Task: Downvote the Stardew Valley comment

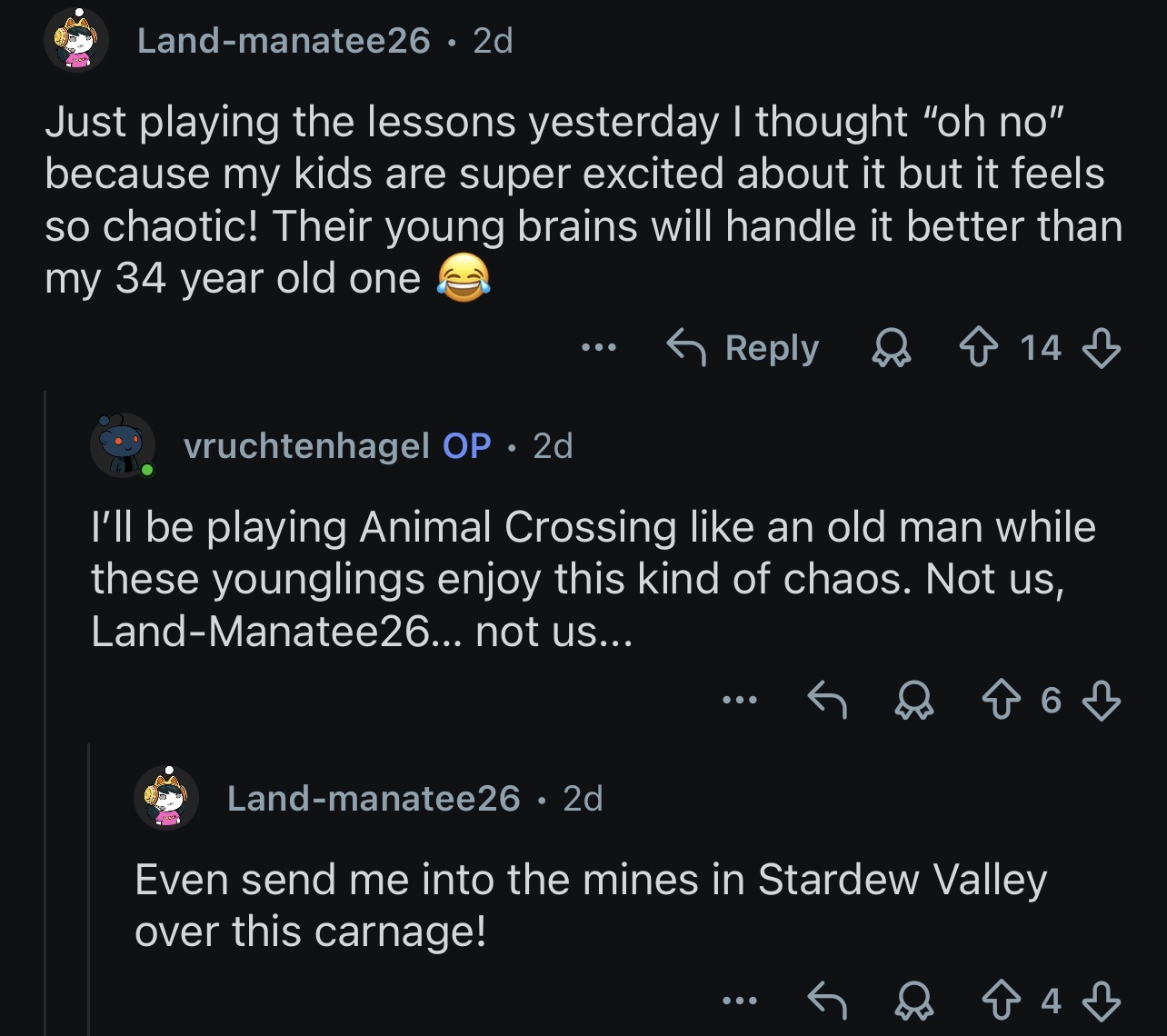Action: (x=1102, y=1001)
